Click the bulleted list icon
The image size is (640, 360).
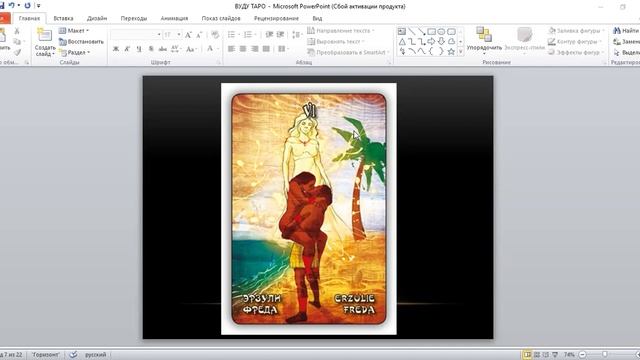(231, 35)
